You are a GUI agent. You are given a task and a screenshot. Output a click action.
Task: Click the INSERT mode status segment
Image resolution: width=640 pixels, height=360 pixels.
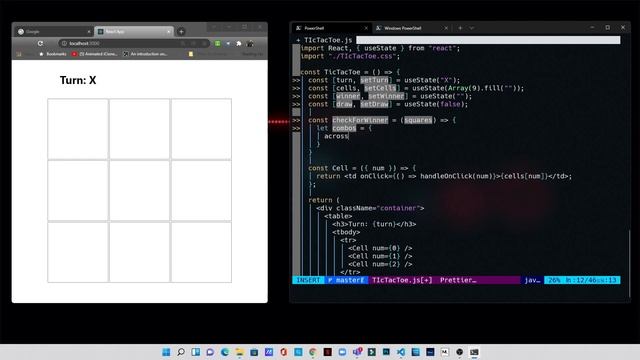(x=309, y=280)
